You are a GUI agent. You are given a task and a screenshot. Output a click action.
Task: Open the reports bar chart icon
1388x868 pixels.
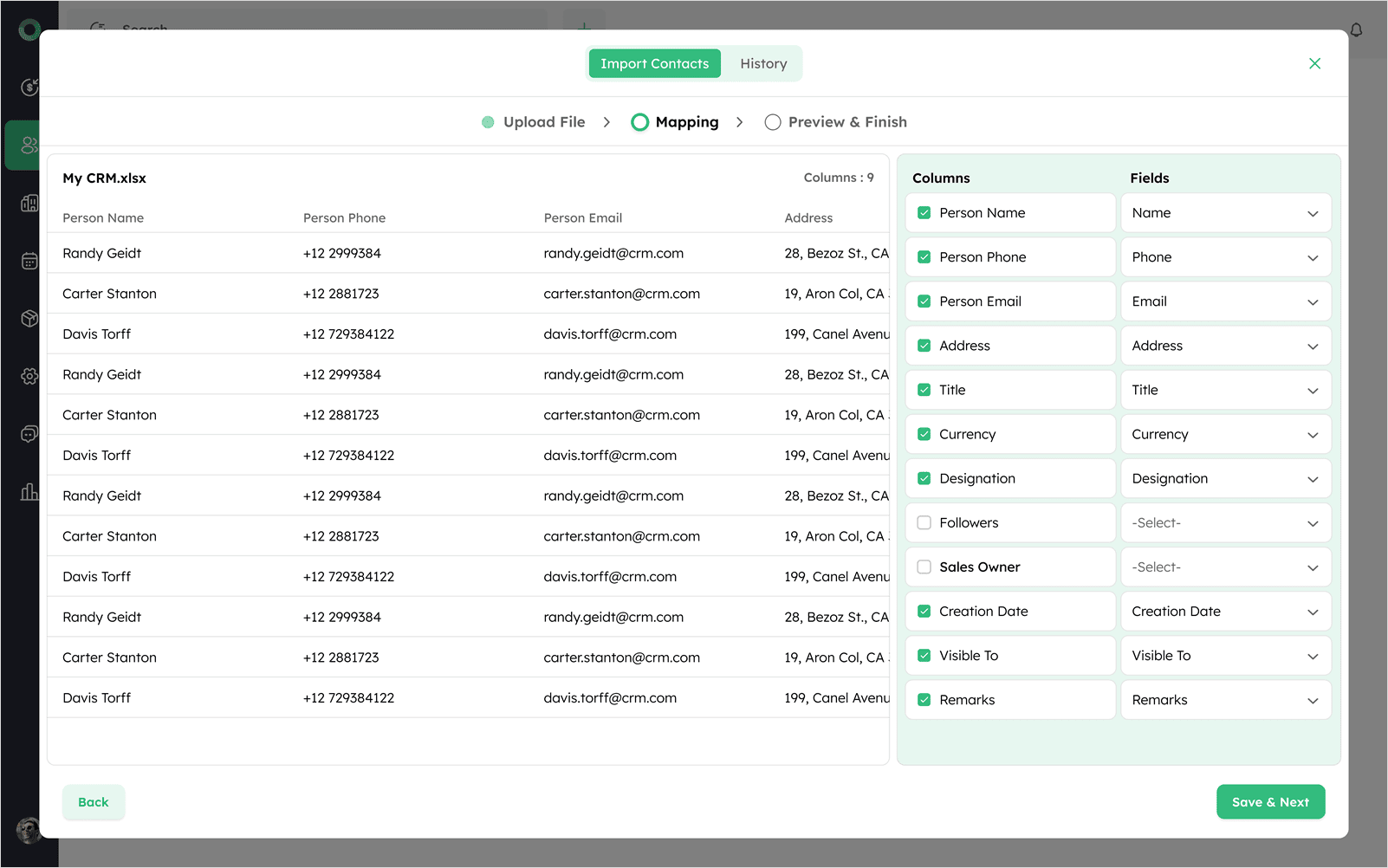coord(29,492)
